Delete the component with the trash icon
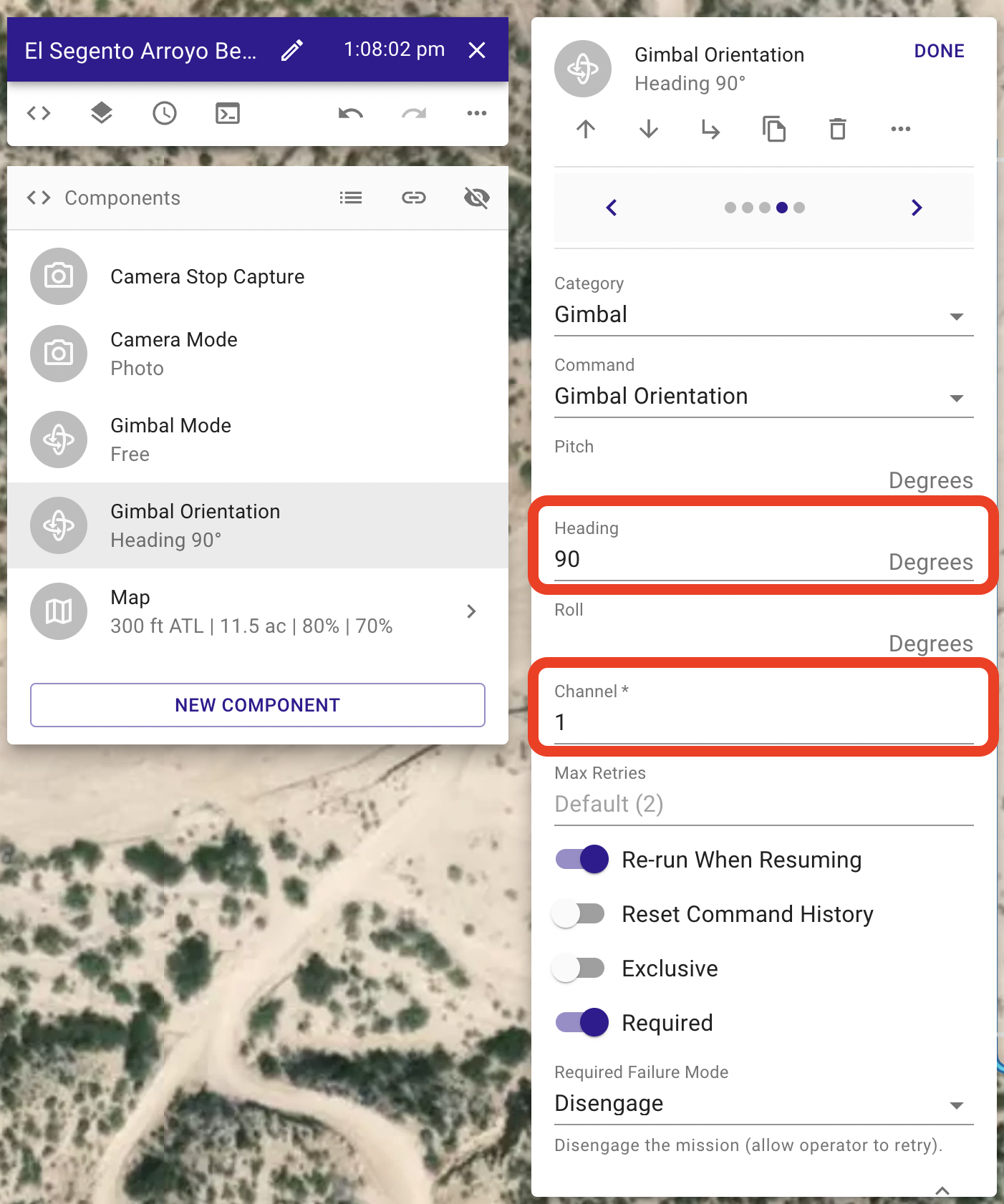 837,130
